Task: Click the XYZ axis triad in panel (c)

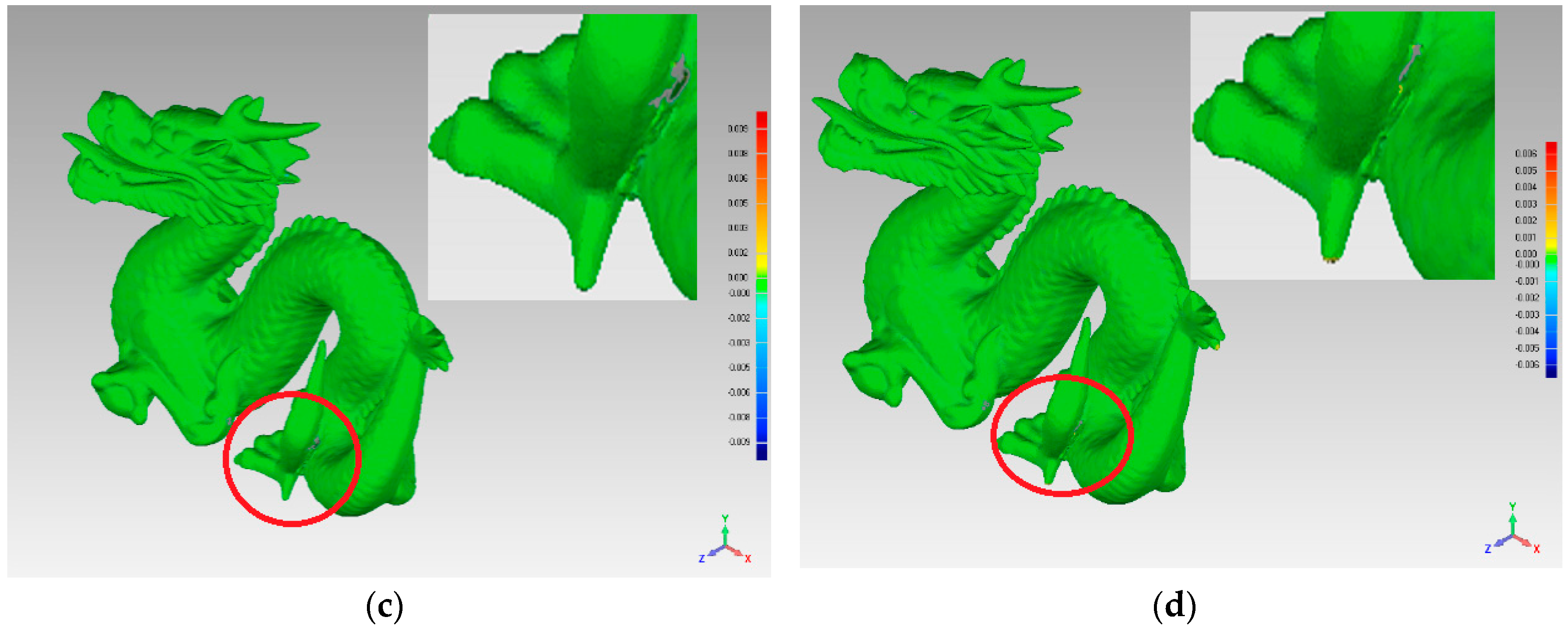Action: coord(724,542)
